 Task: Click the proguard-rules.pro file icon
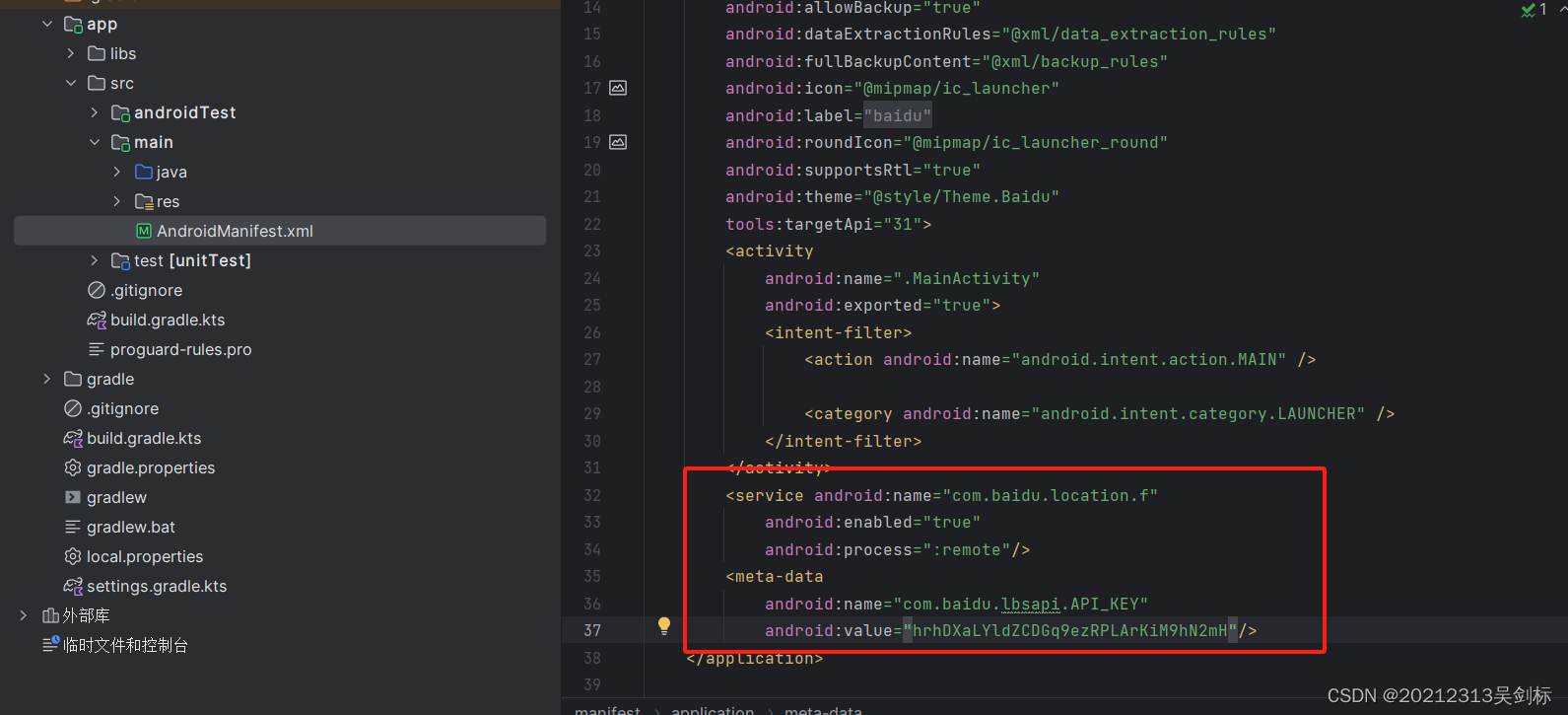tap(97, 349)
